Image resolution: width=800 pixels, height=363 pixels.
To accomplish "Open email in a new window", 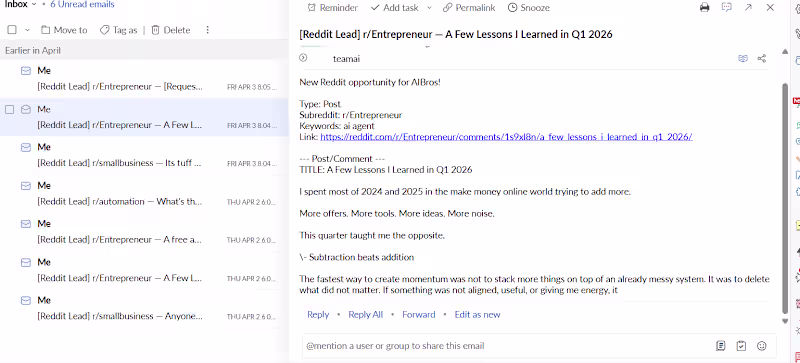I will coord(748,8).
